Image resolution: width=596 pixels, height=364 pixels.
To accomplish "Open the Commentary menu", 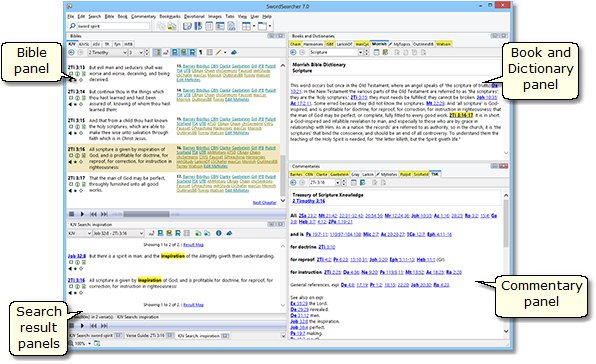I will [x=143, y=17].
